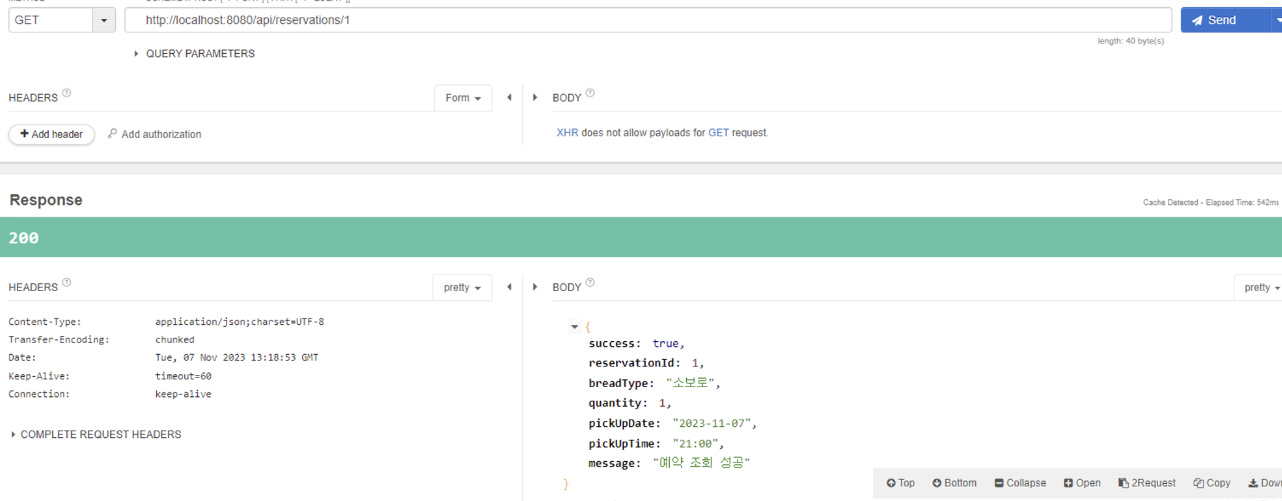
Task: Open the XHR link
Action: 567,132
